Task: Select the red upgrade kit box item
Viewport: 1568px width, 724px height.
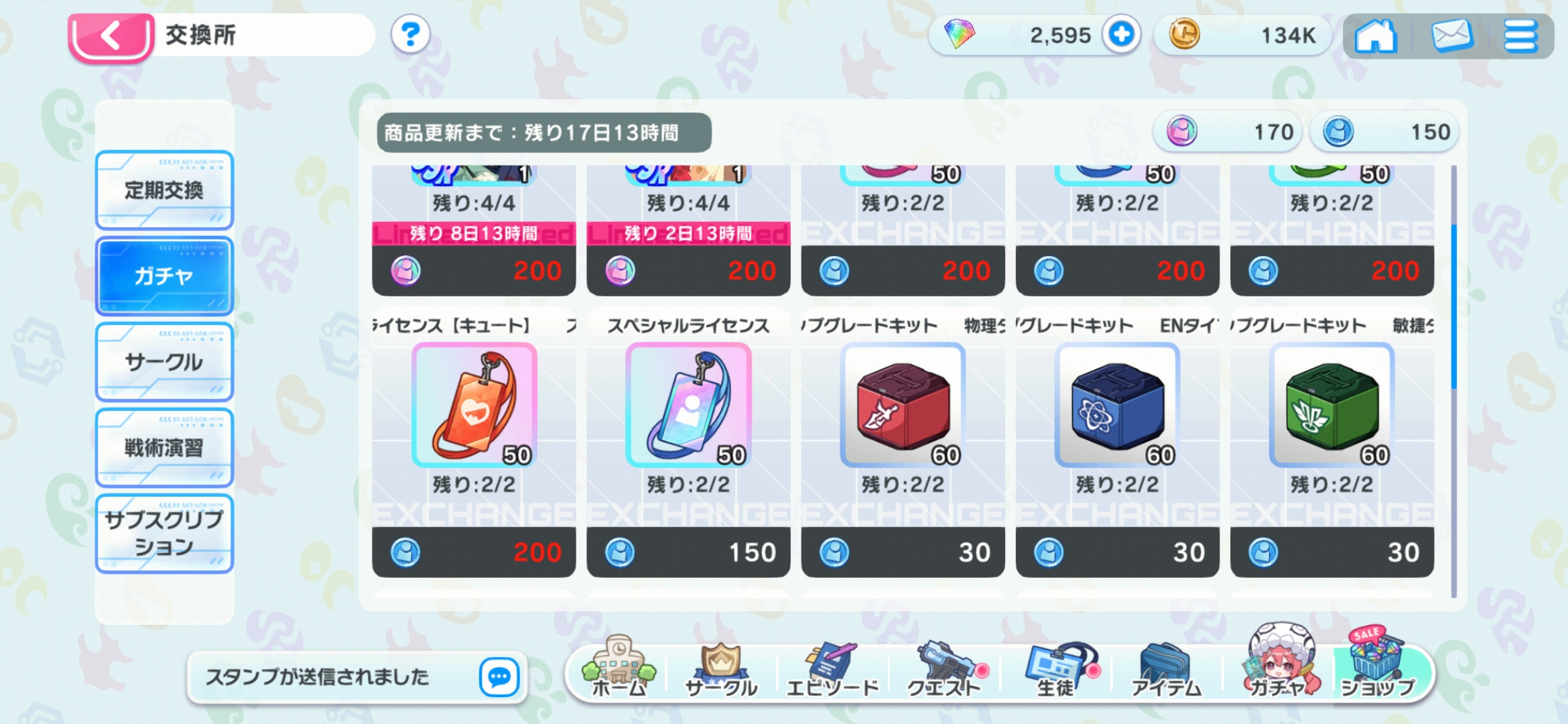Action: (903, 406)
